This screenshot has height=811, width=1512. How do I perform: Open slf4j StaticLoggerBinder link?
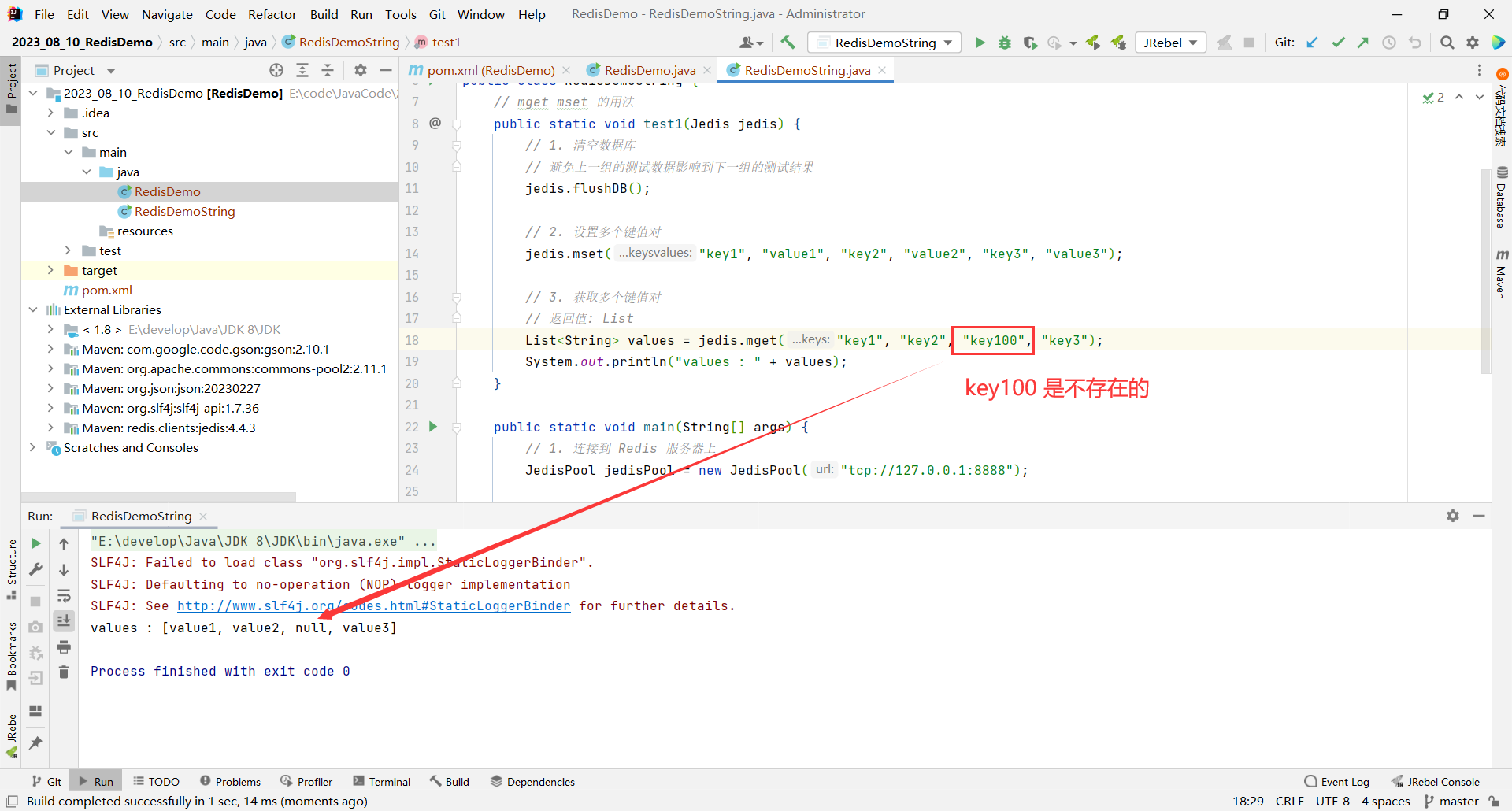coord(373,605)
